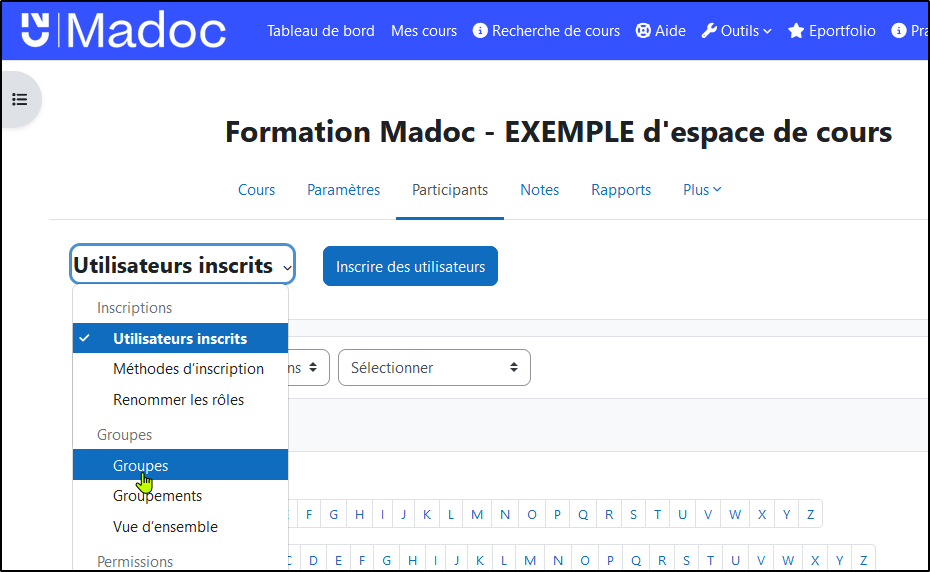Image resolution: width=930 pixels, height=572 pixels.
Task: Click letter V in the lower alphabet row
Action: coord(761,560)
